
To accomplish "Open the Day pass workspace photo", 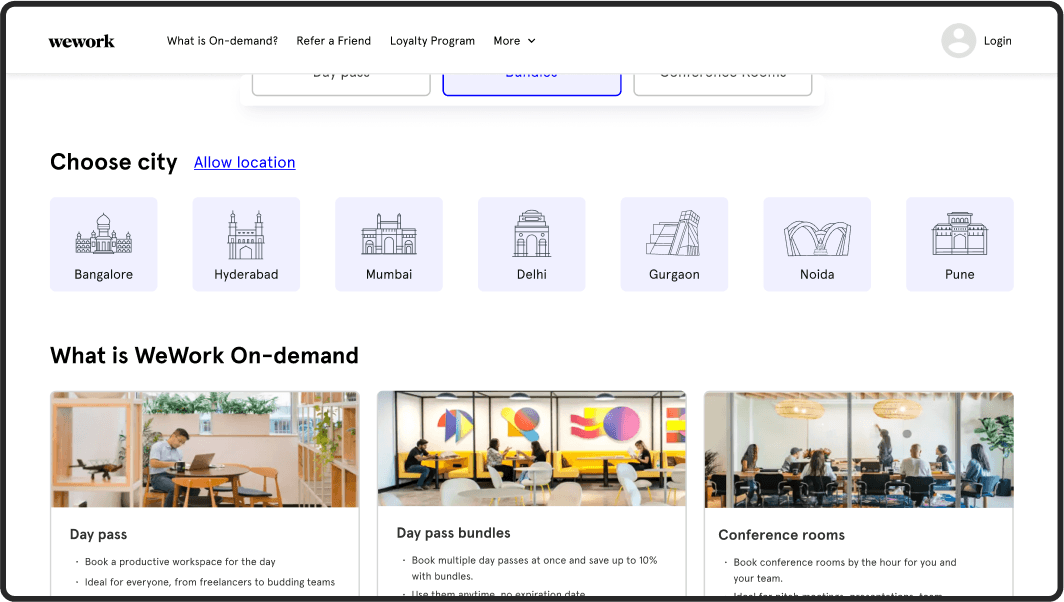I will [204, 449].
